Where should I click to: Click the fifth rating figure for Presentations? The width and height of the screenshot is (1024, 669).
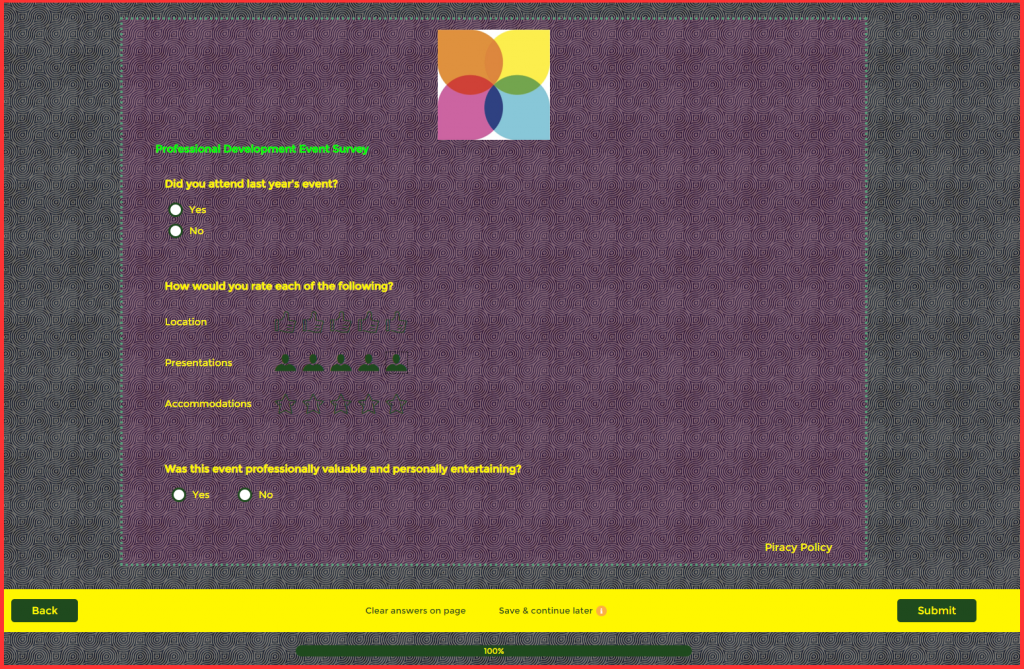tap(395, 363)
